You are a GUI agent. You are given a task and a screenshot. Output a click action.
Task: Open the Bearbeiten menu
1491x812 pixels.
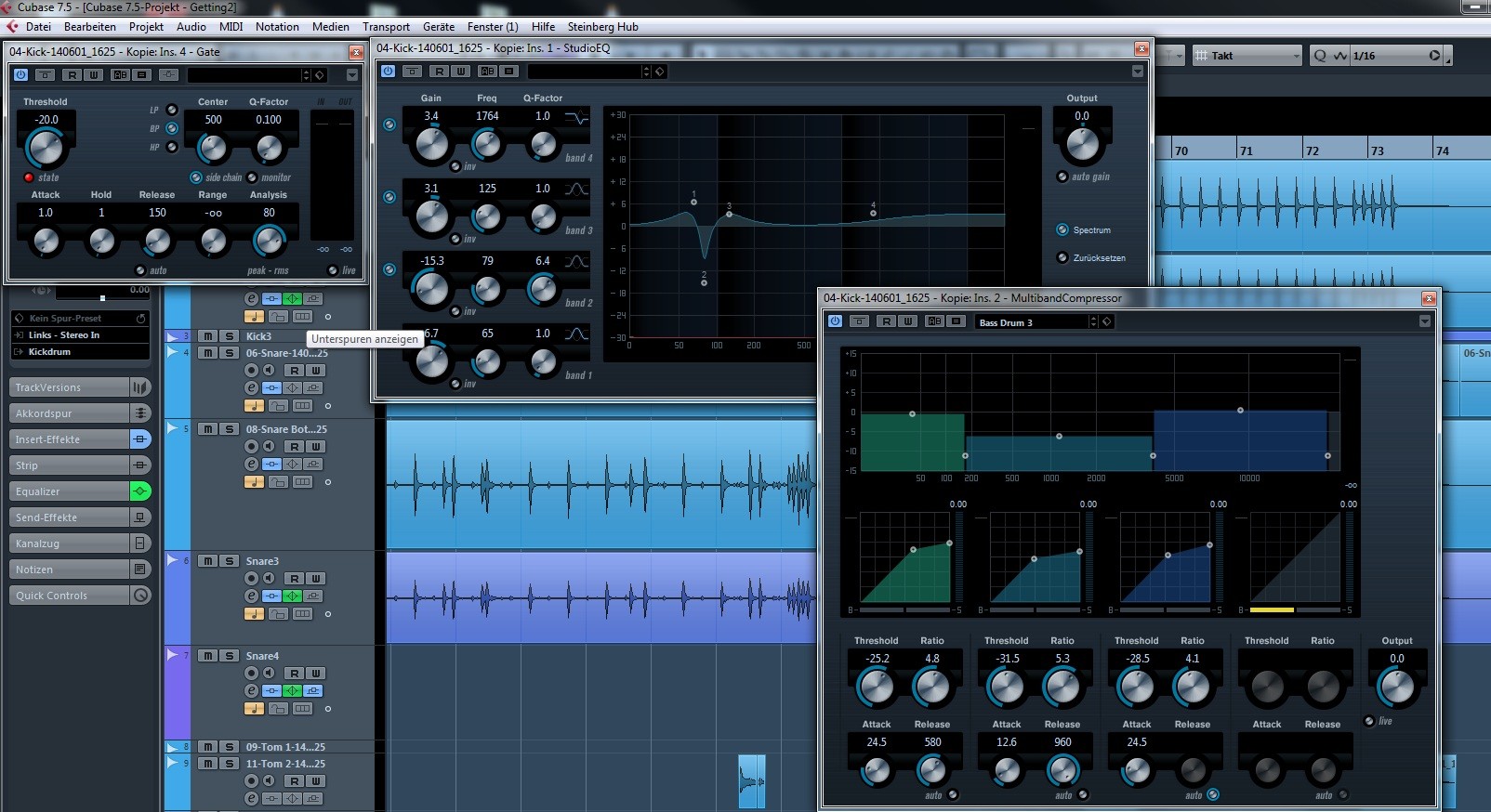[90, 26]
